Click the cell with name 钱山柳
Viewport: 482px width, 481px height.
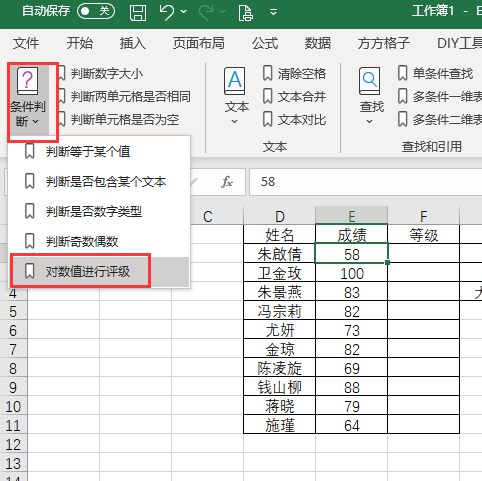tap(280, 387)
